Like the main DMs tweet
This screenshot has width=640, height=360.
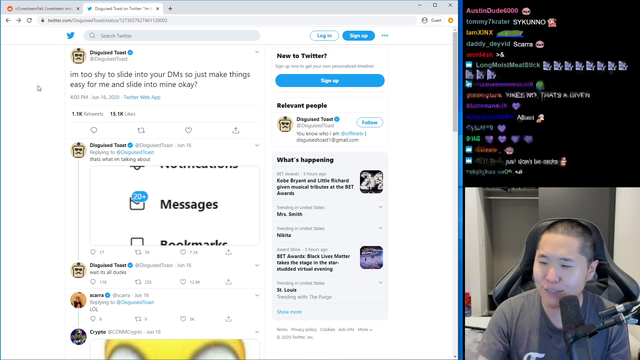tap(188, 130)
